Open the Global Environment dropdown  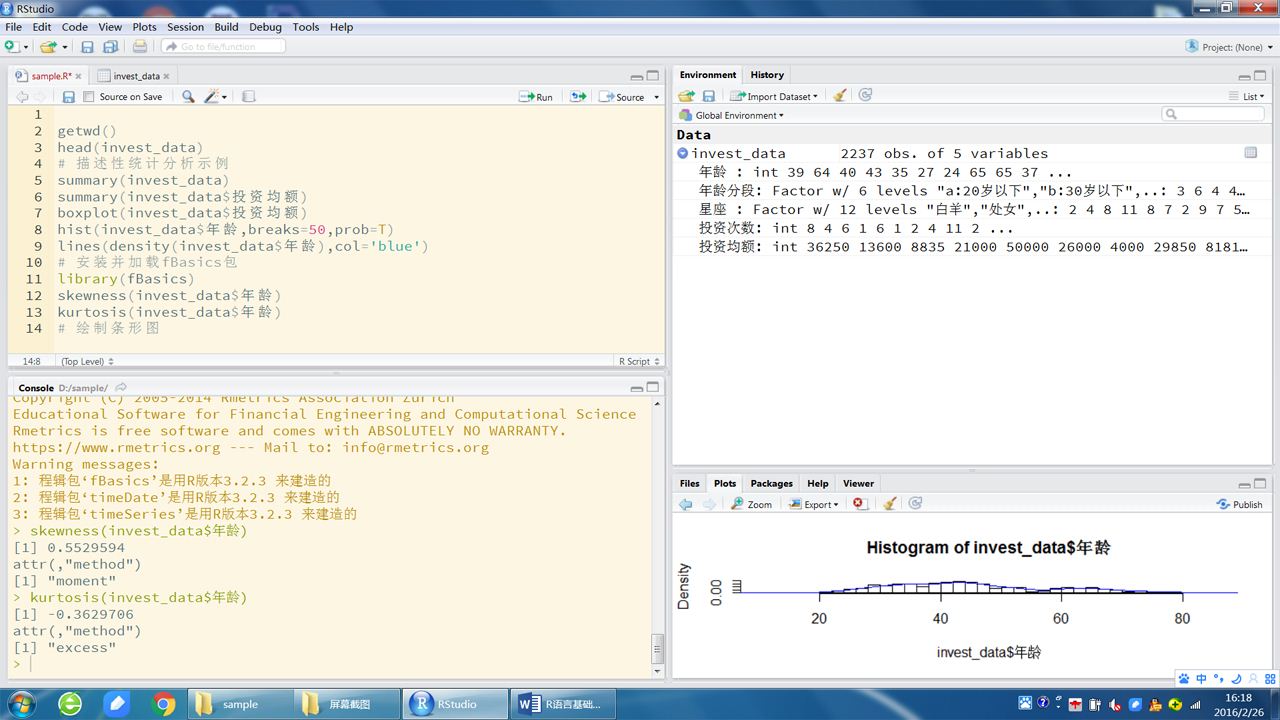point(732,115)
